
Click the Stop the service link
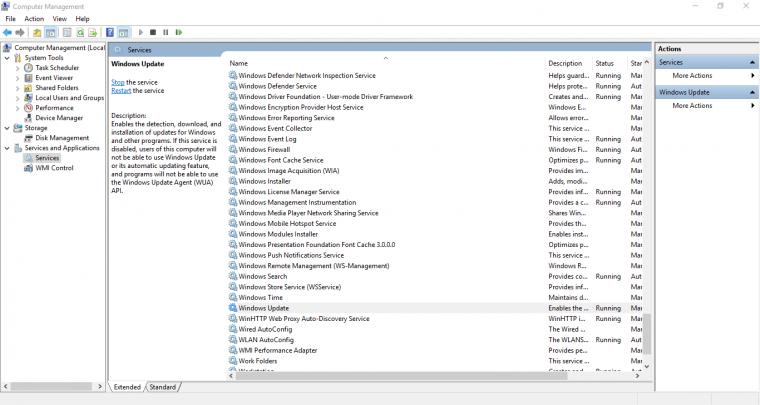coord(118,82)
